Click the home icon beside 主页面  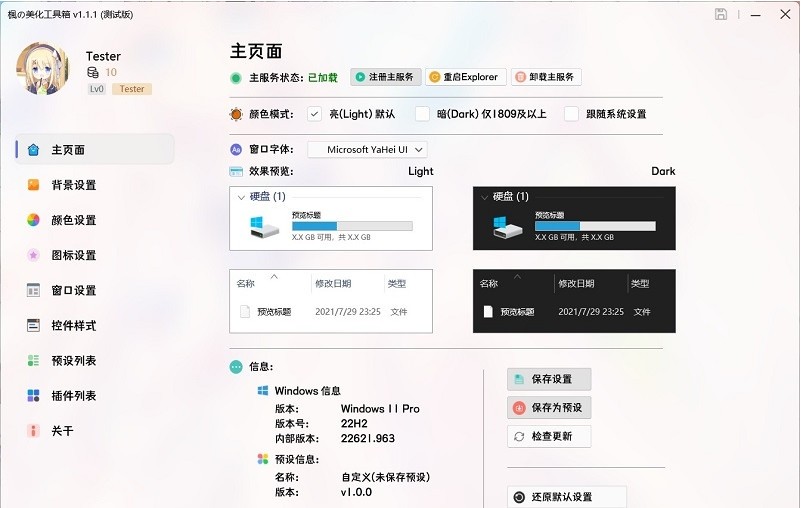coord(33,149)
